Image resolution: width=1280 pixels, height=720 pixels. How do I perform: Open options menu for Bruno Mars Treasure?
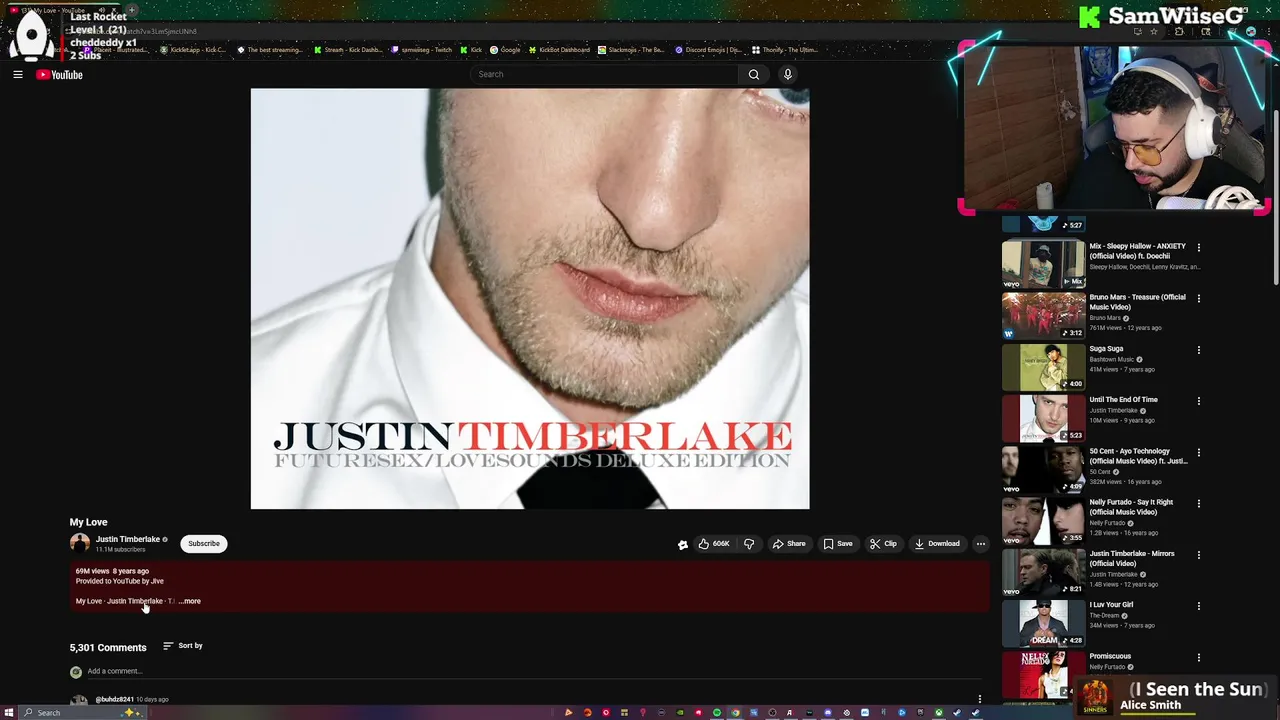tap(1199, 298)
